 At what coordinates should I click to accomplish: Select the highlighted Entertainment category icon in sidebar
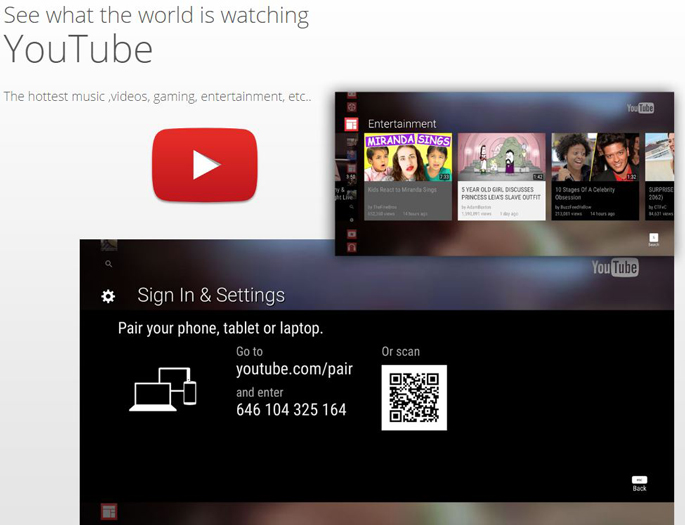pyautogui.click(x=351, y=124)
